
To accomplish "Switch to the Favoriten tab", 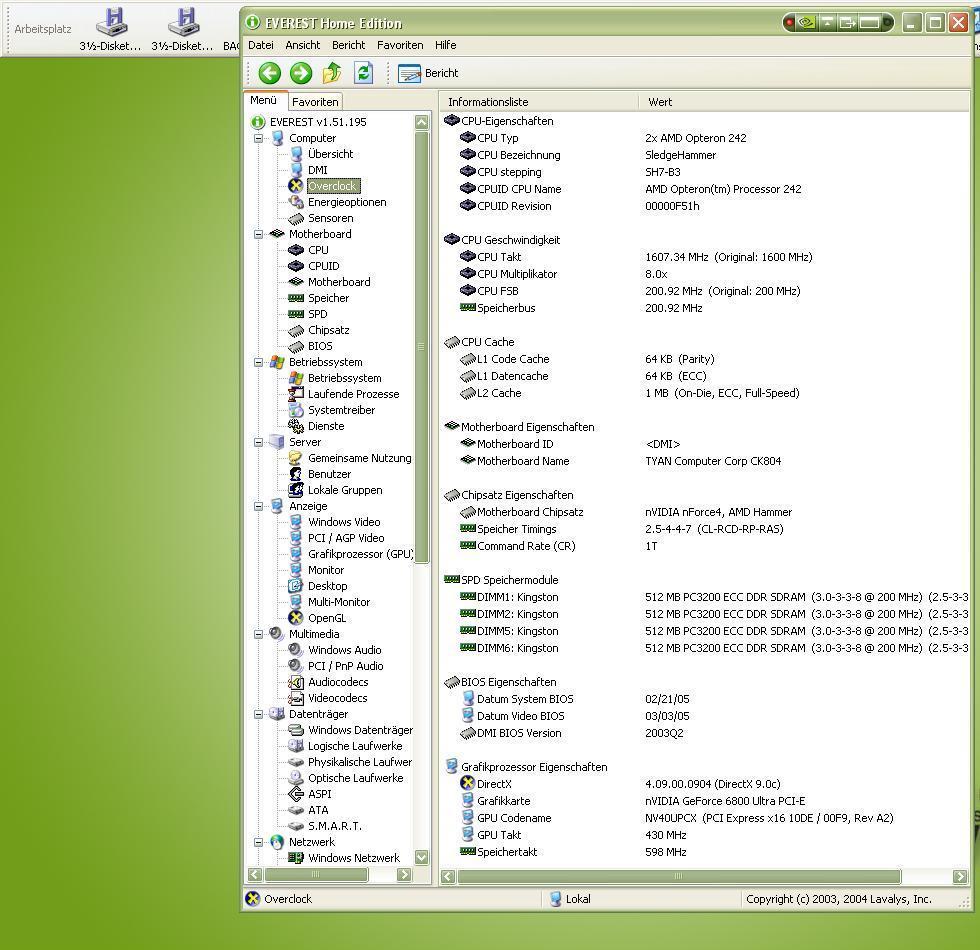I will tap(315, 102).
